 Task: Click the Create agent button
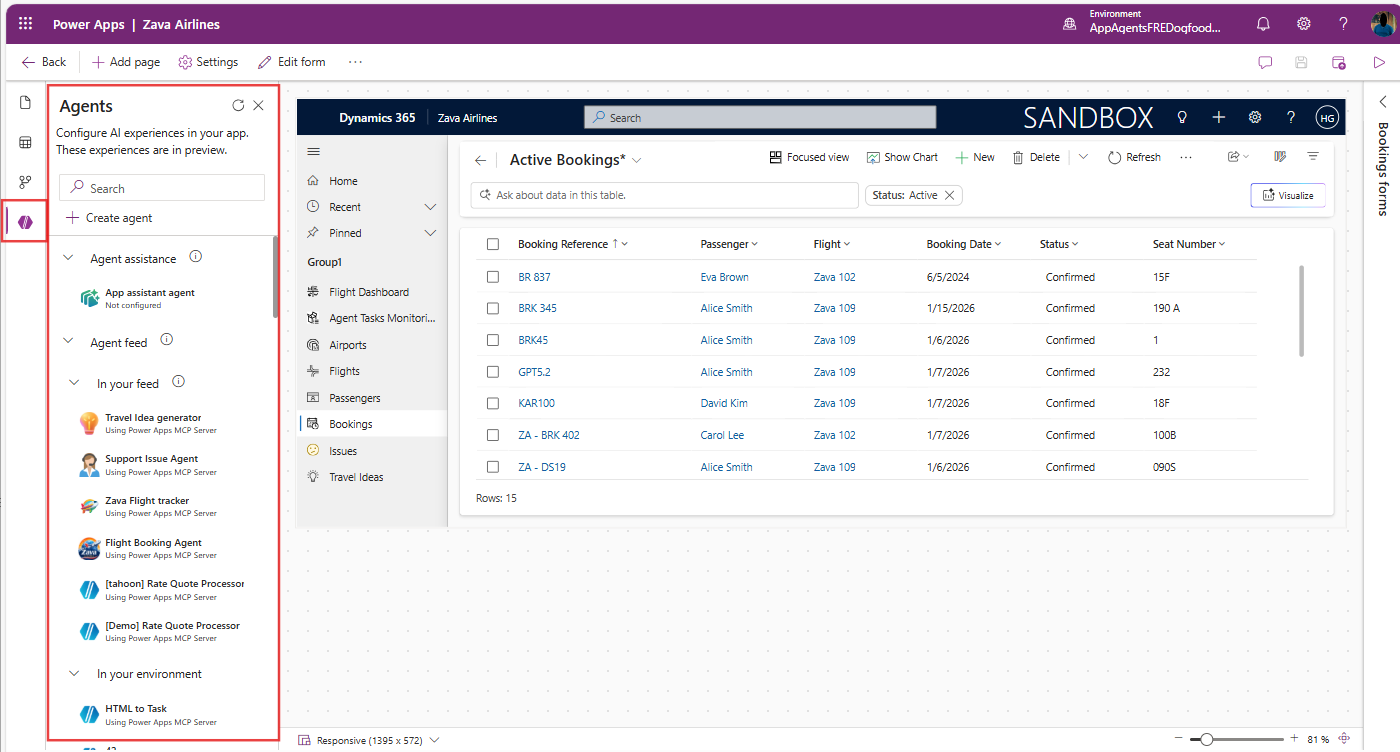[x=112, y=217]
